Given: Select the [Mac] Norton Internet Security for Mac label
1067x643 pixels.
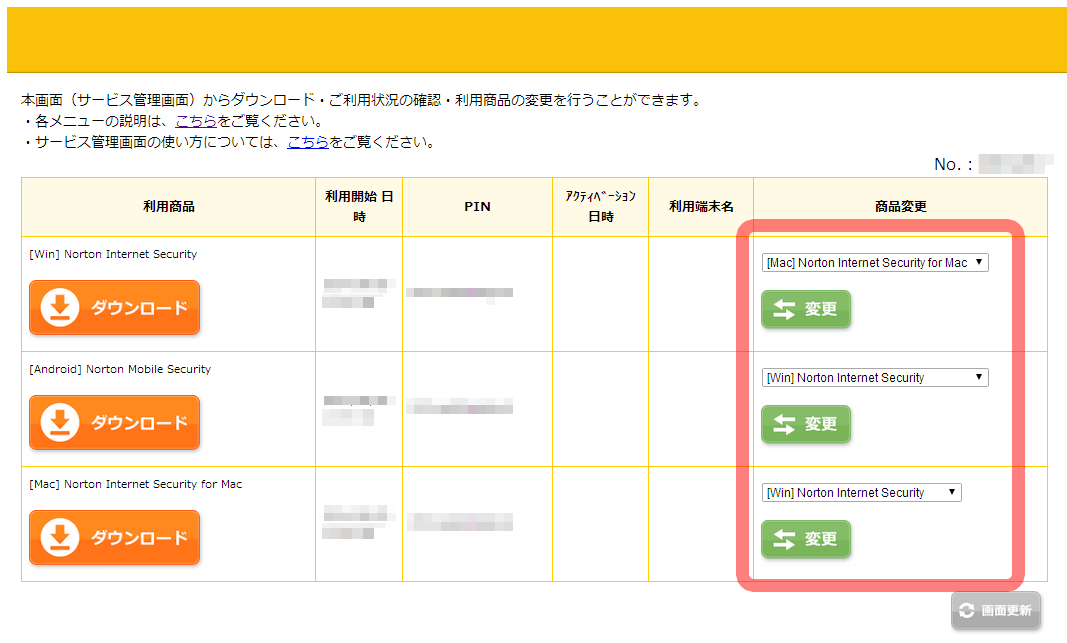Looking at the screenshot, I should pyautogui.click(x=135, y=484).
